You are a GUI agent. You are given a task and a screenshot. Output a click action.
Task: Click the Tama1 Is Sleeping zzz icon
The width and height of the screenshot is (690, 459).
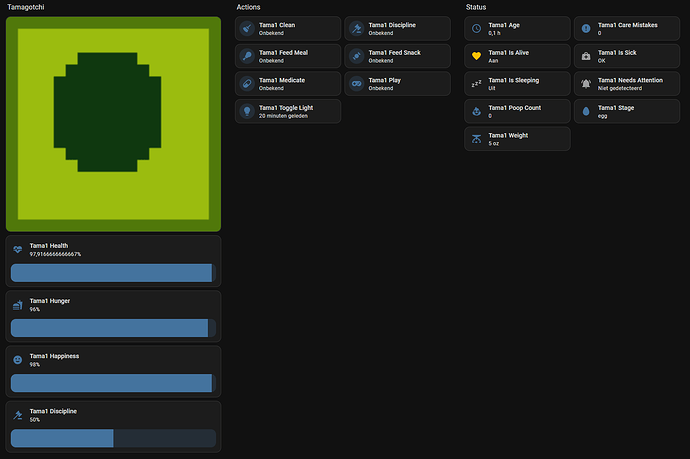coord(477,84)
